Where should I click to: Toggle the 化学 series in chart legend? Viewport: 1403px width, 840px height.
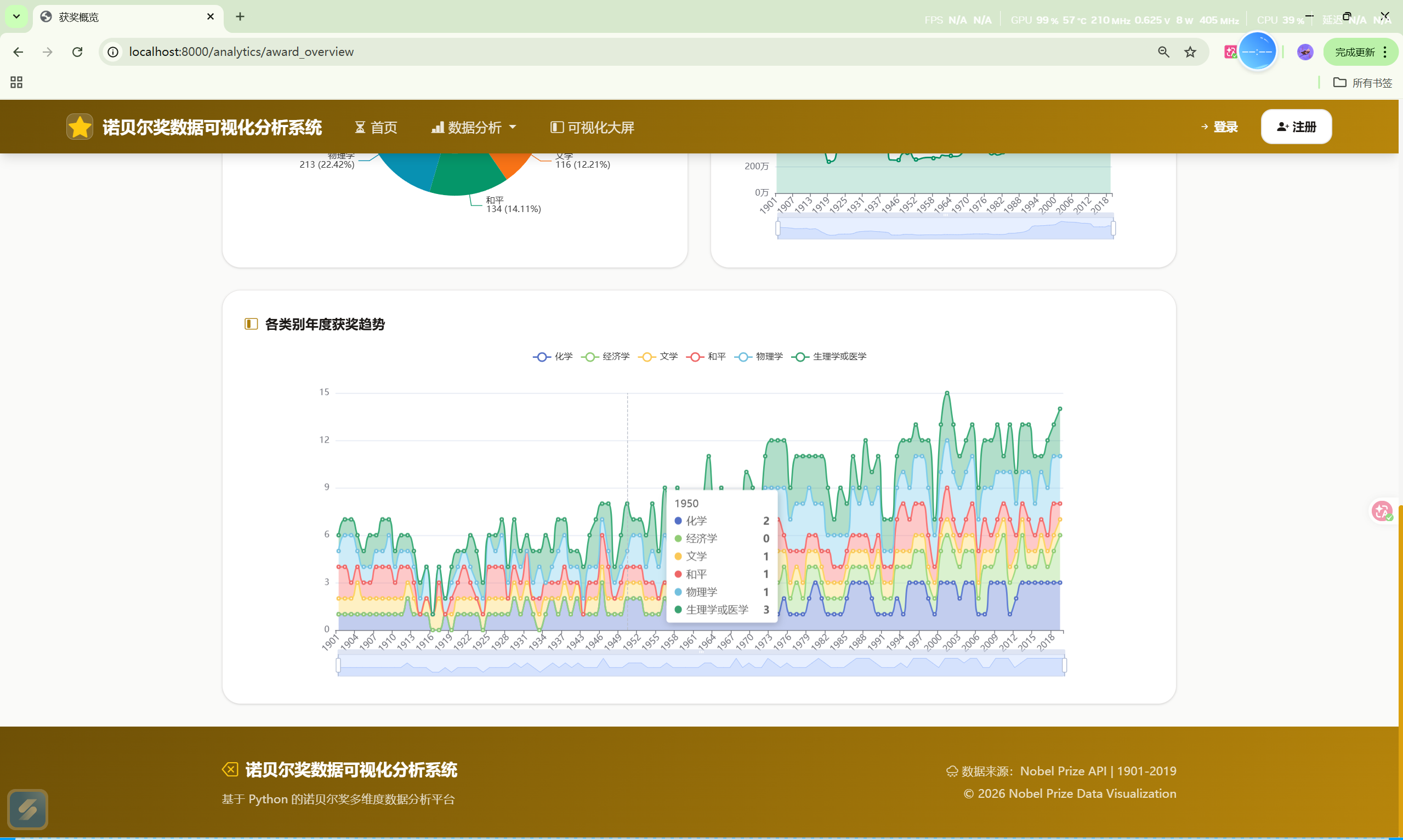pos(553,357)
